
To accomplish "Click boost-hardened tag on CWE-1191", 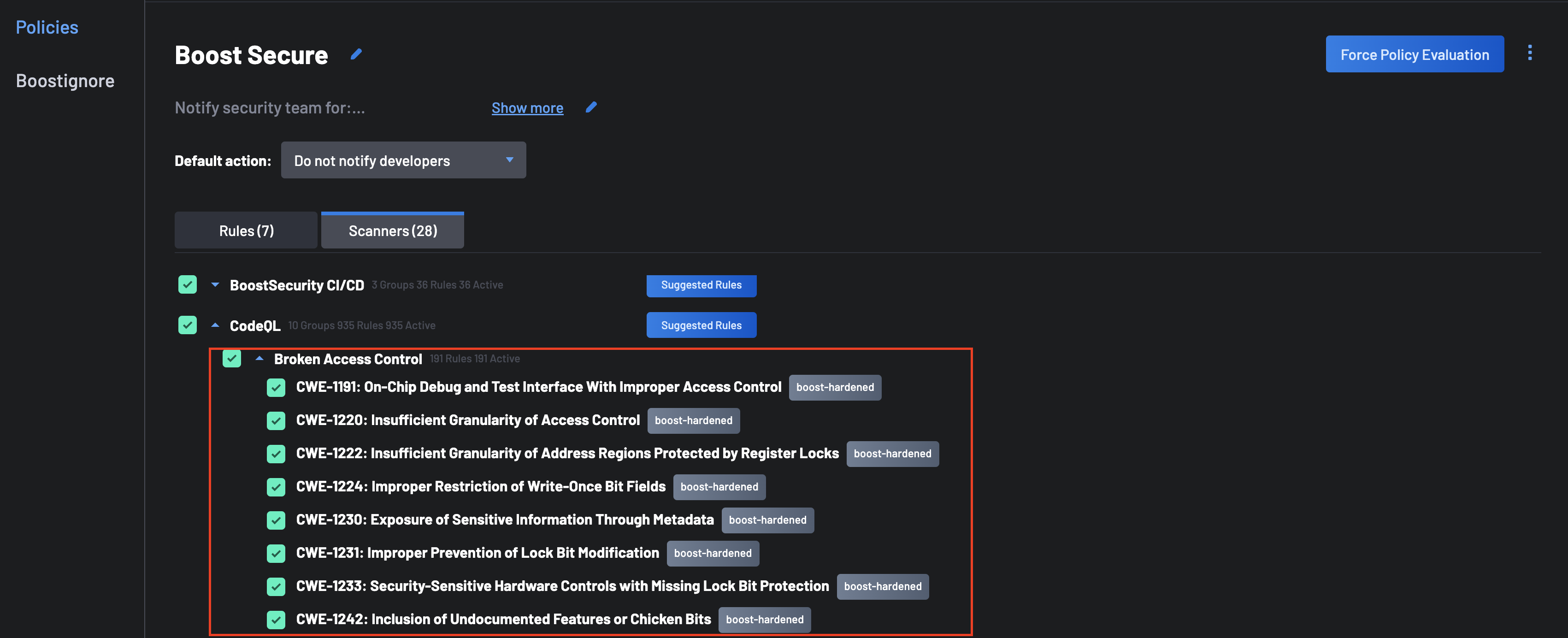I will click(835, 387).
